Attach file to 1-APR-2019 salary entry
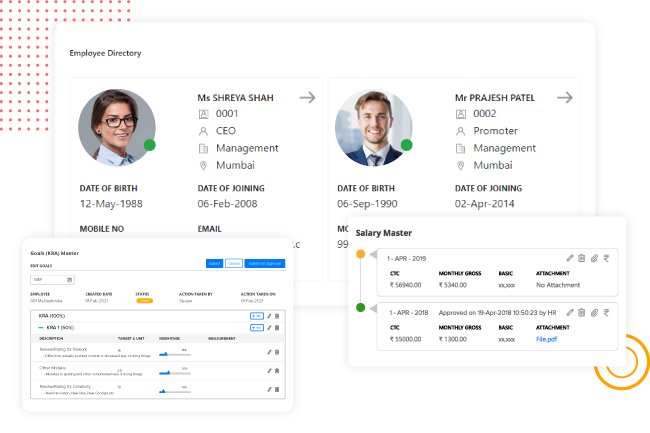This screenshot has width=650, height=433. pos(595,258)
